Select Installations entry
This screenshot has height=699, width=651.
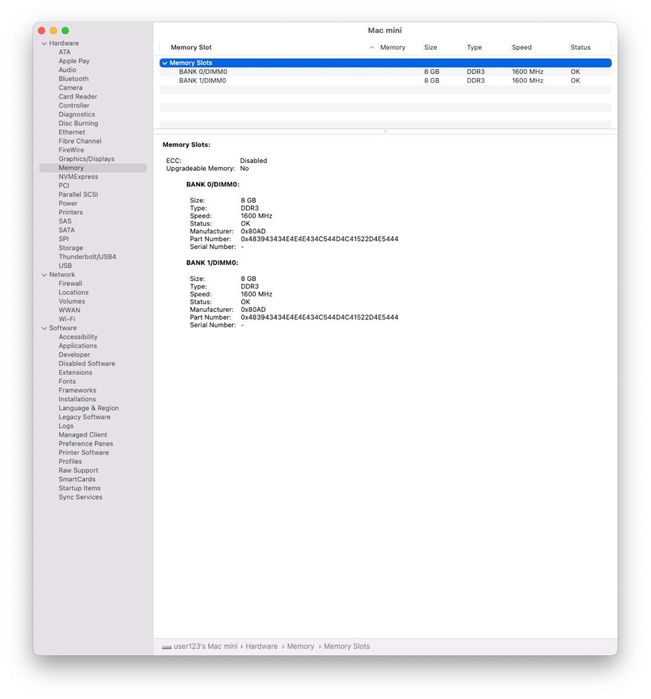click(77, 400)
